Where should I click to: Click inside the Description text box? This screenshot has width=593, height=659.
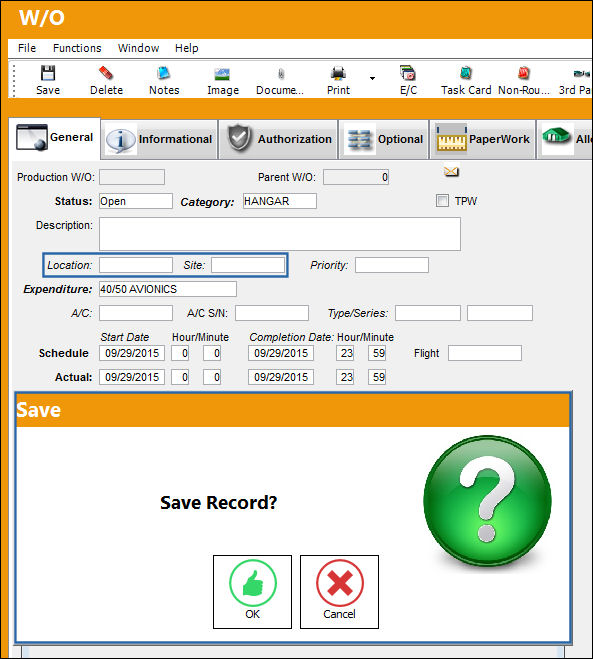(x=280, y=234)
